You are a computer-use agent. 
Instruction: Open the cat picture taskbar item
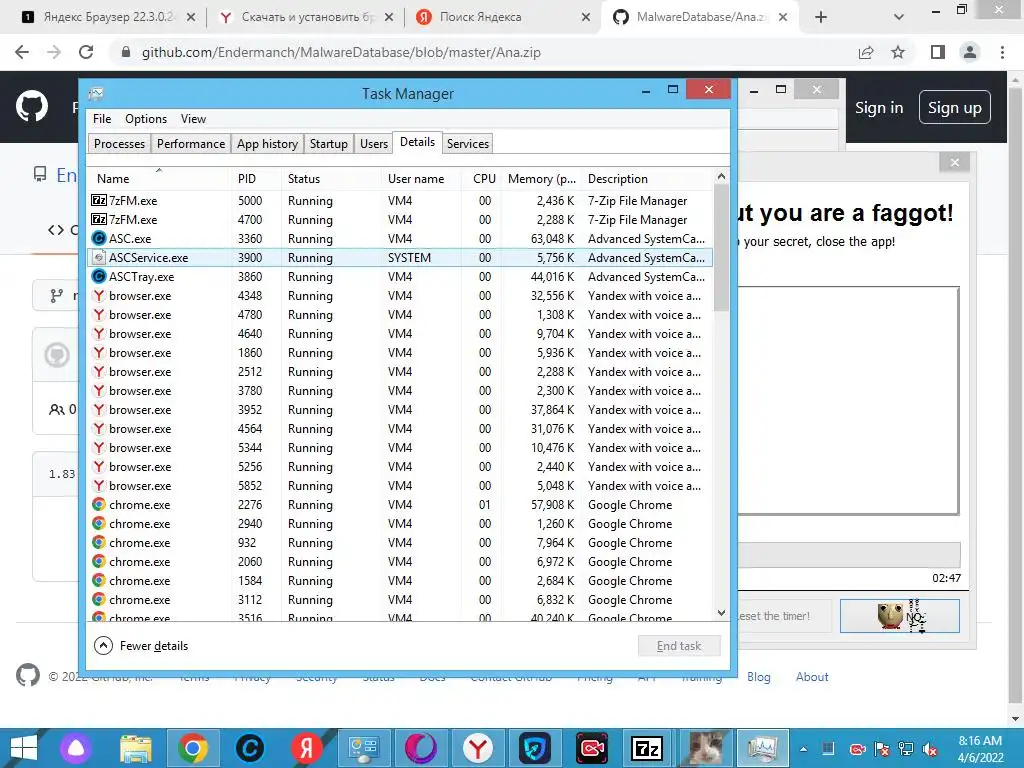(x=705, y=748)
